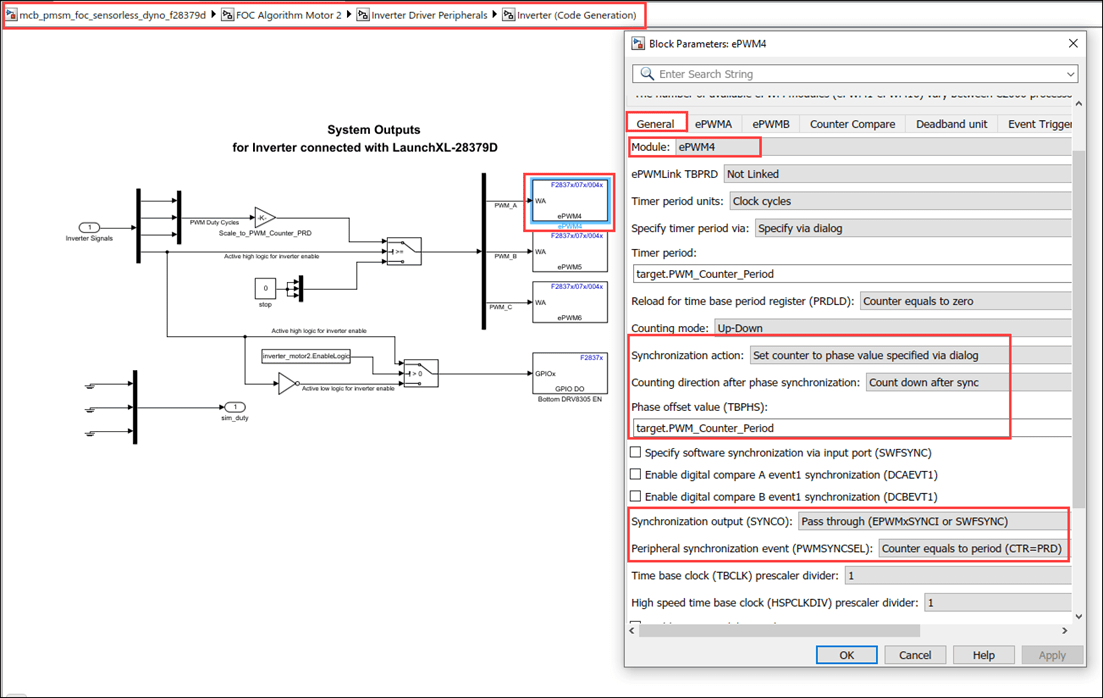Navigate to Inverter Driver Peripherals breadcrumb
This screenshot has width=1103, height=698.
(429, 15)
